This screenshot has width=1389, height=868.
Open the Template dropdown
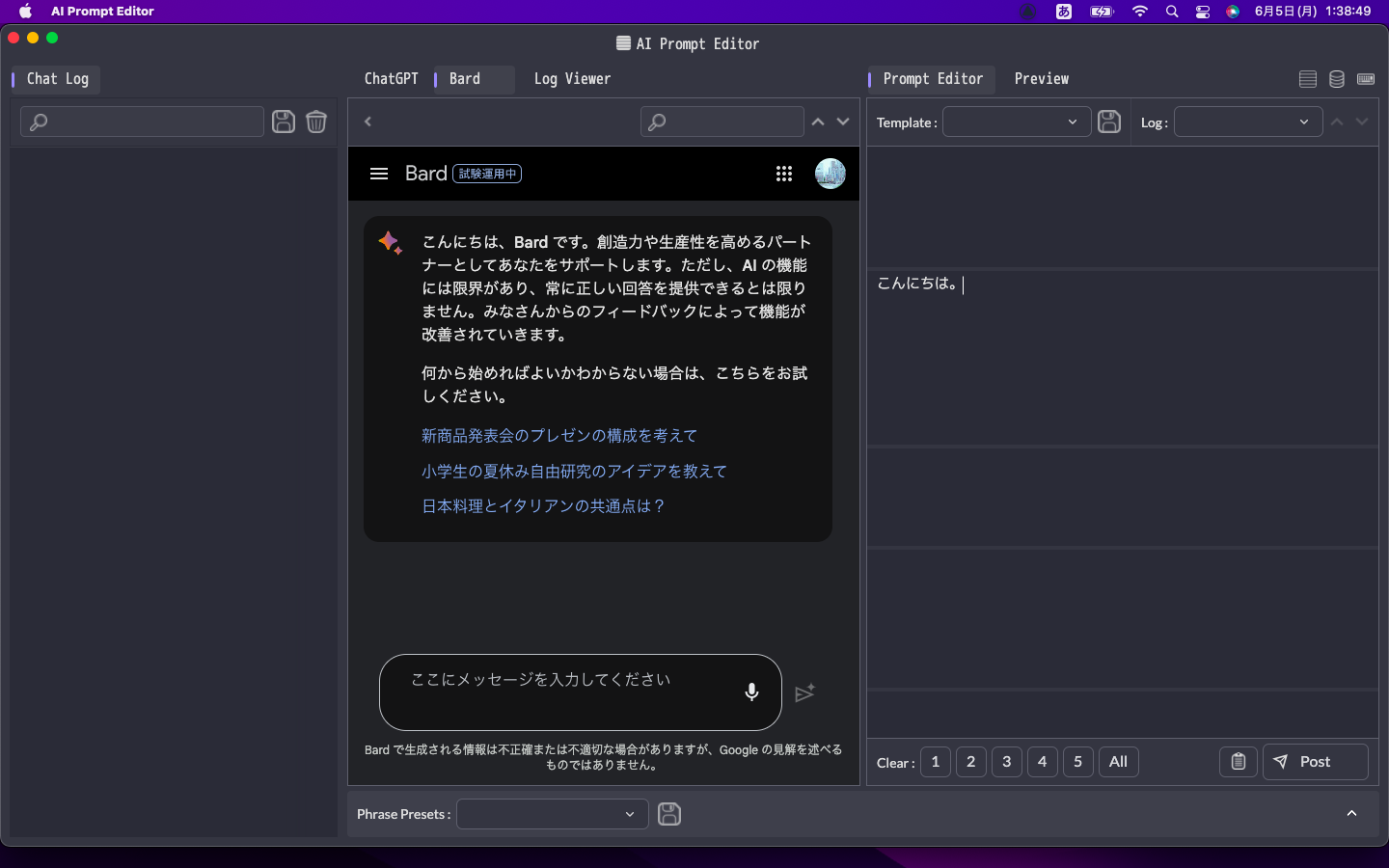point(1017,122)
